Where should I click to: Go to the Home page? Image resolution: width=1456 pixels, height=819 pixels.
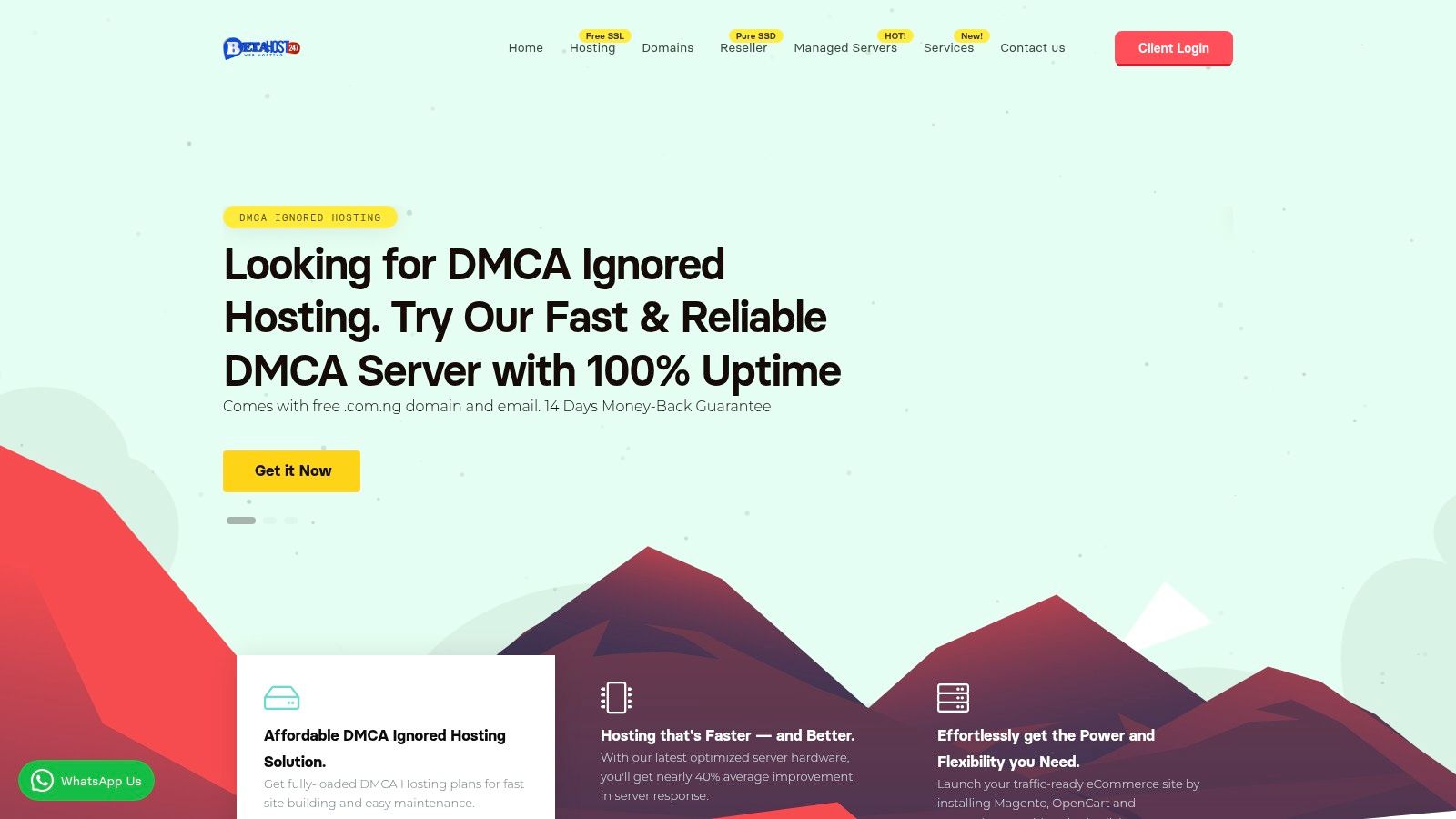pyautogui.click(x=525, y=48)
